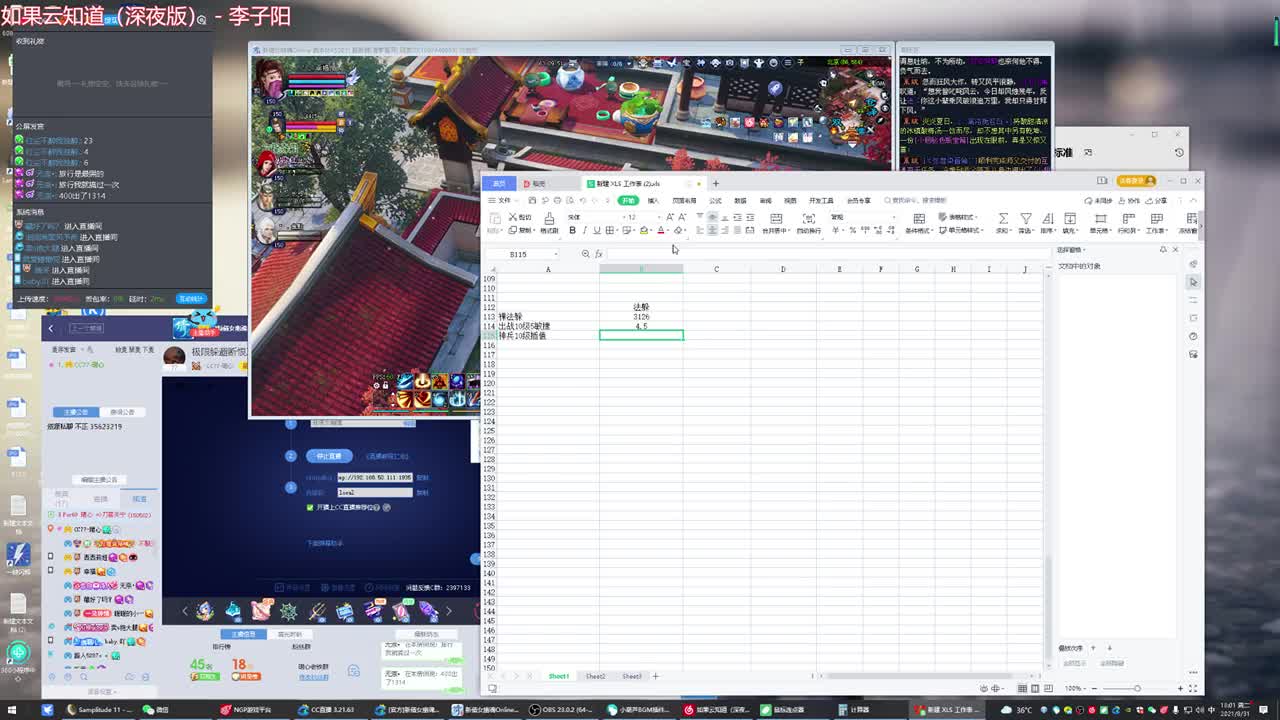This screenshot has height=720, width=1280.
Task: Open the font color dropdown arrow
Action: 668,231
